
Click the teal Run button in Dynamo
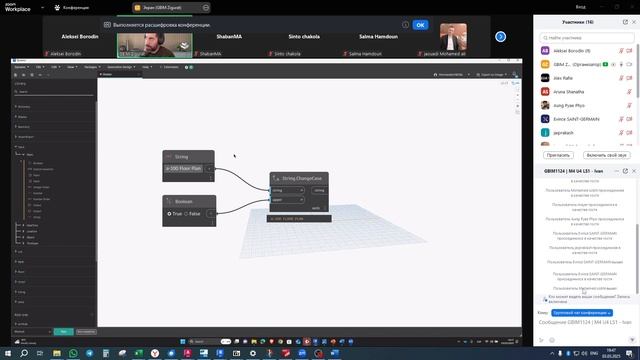64,332
